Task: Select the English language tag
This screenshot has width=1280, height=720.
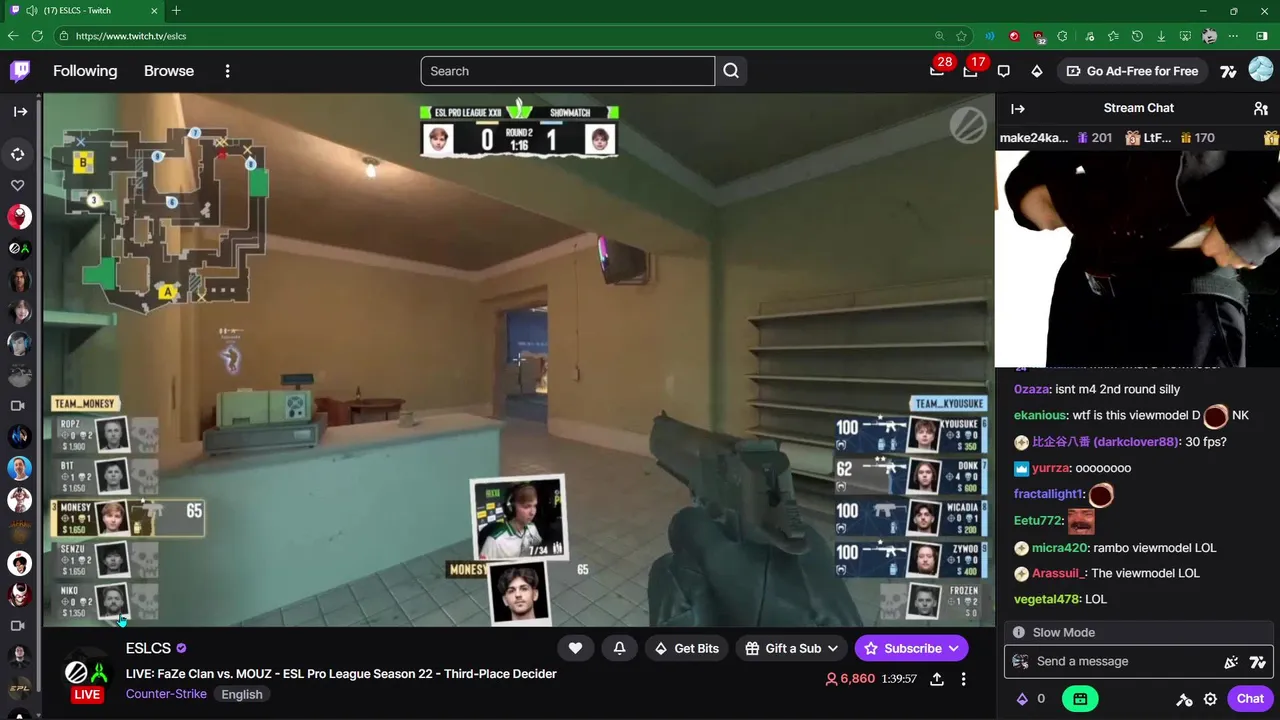Action: coord(242,694)
